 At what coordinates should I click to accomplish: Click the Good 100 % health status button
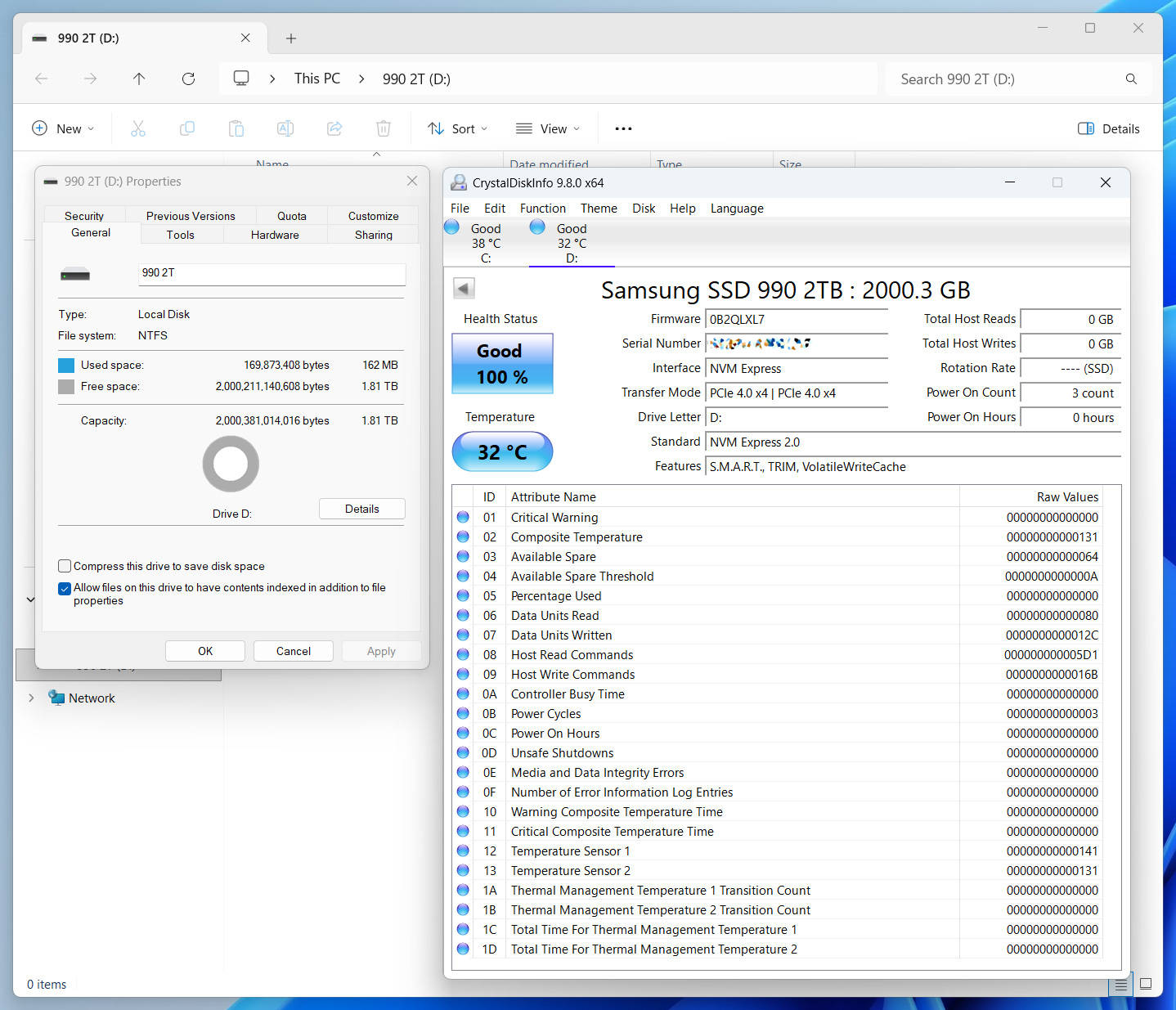click(502, 364)
